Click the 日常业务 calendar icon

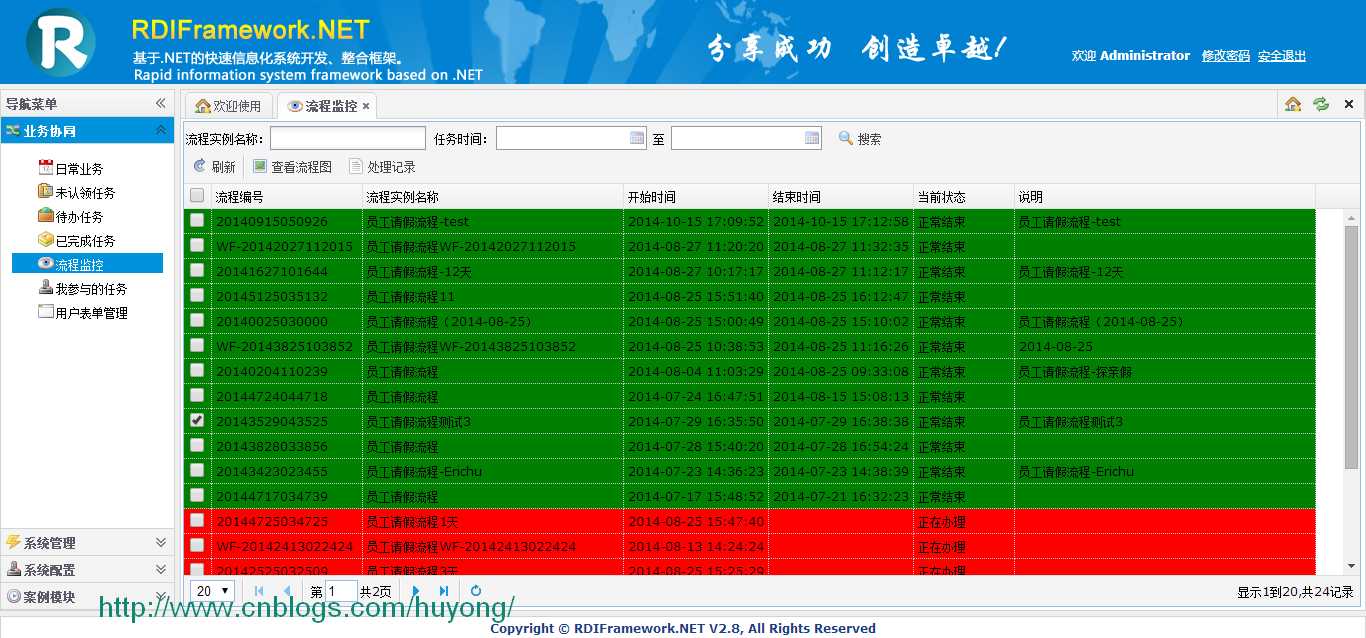point(46,168)
